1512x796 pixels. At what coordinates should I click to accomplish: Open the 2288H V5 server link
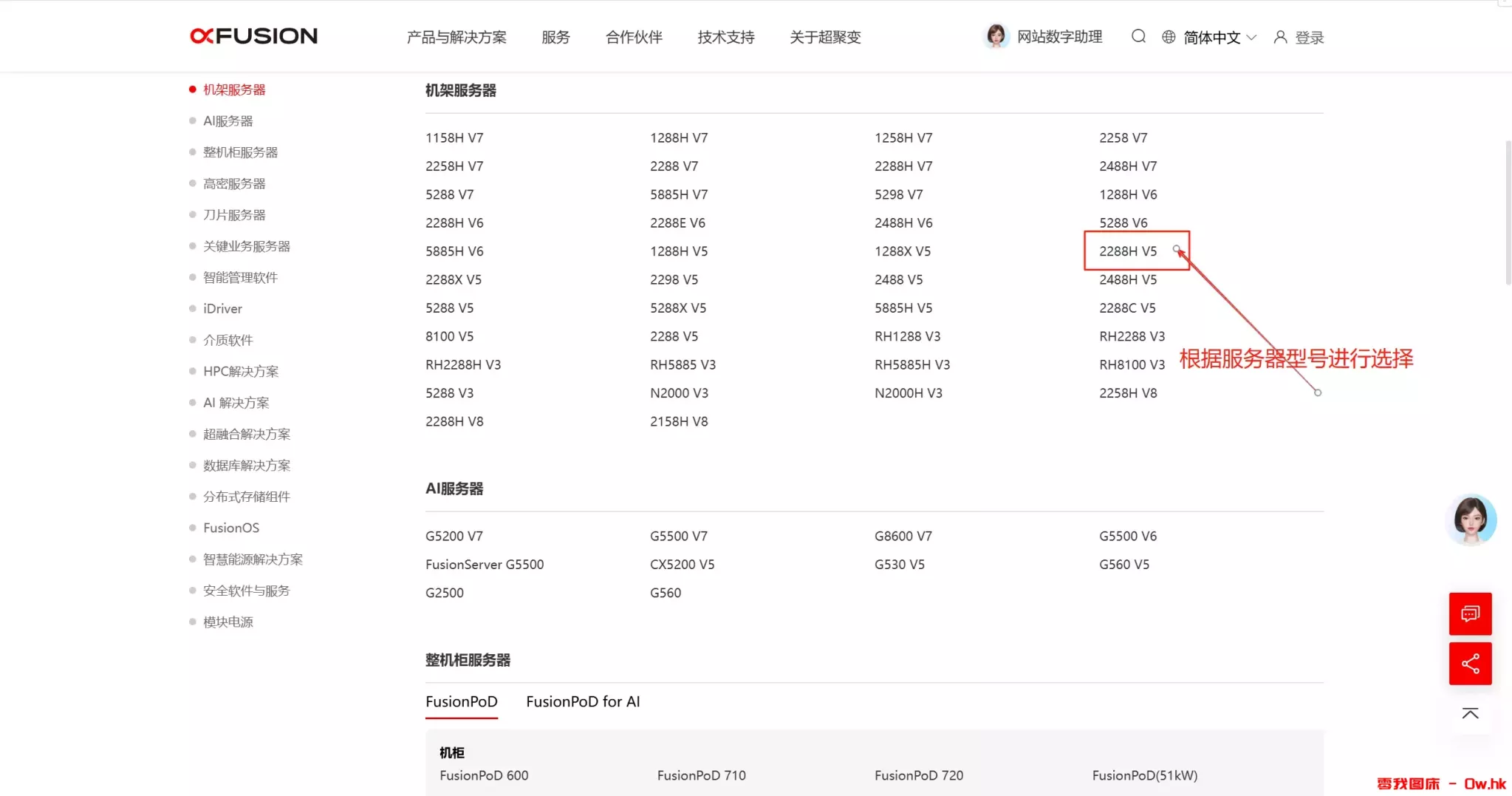pyautogui.click(x=1127, y=251)
